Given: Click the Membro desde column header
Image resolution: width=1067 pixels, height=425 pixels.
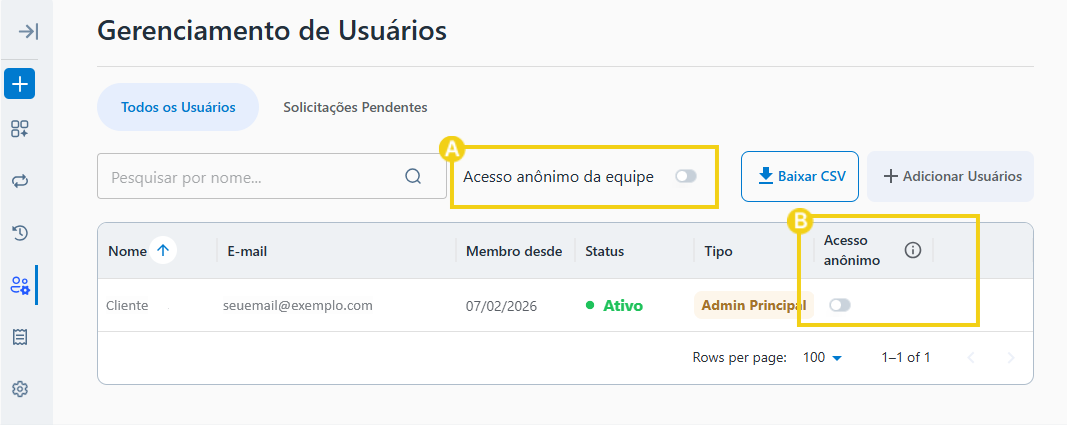Looking at the screenshot, I should [514, 252].
